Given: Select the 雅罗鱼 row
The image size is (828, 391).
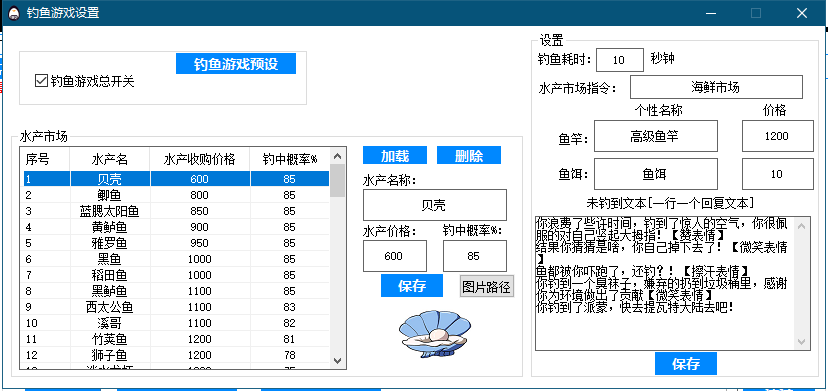Looking at the screenshot, I should coord(175,243).
